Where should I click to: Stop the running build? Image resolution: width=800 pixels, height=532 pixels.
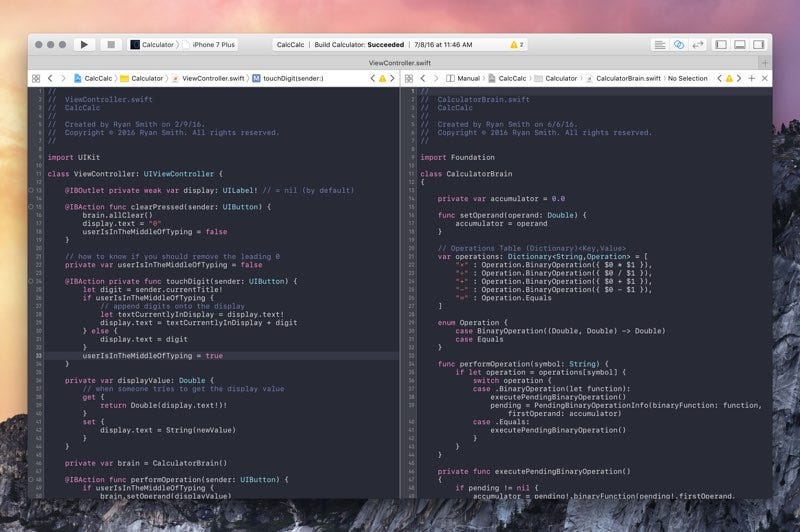pyautogui.click(x=111, y=44)
